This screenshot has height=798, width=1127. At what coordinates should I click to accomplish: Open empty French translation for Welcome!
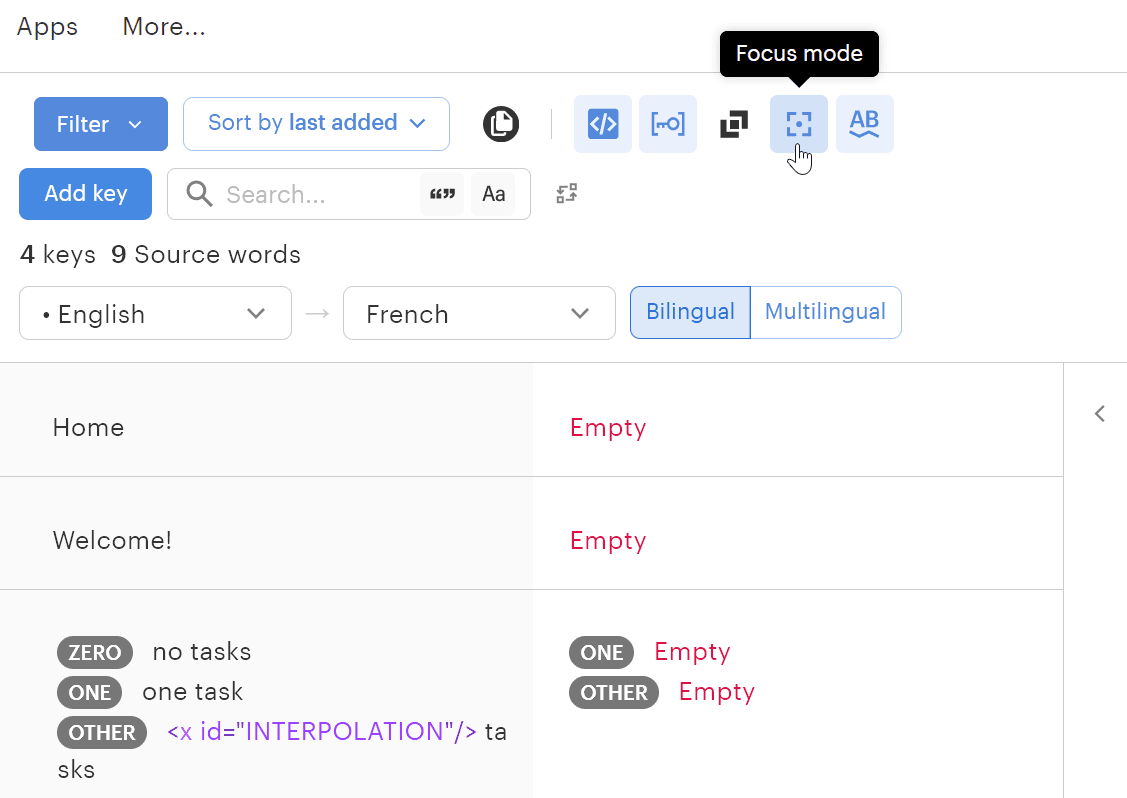(x=608, y=541)
